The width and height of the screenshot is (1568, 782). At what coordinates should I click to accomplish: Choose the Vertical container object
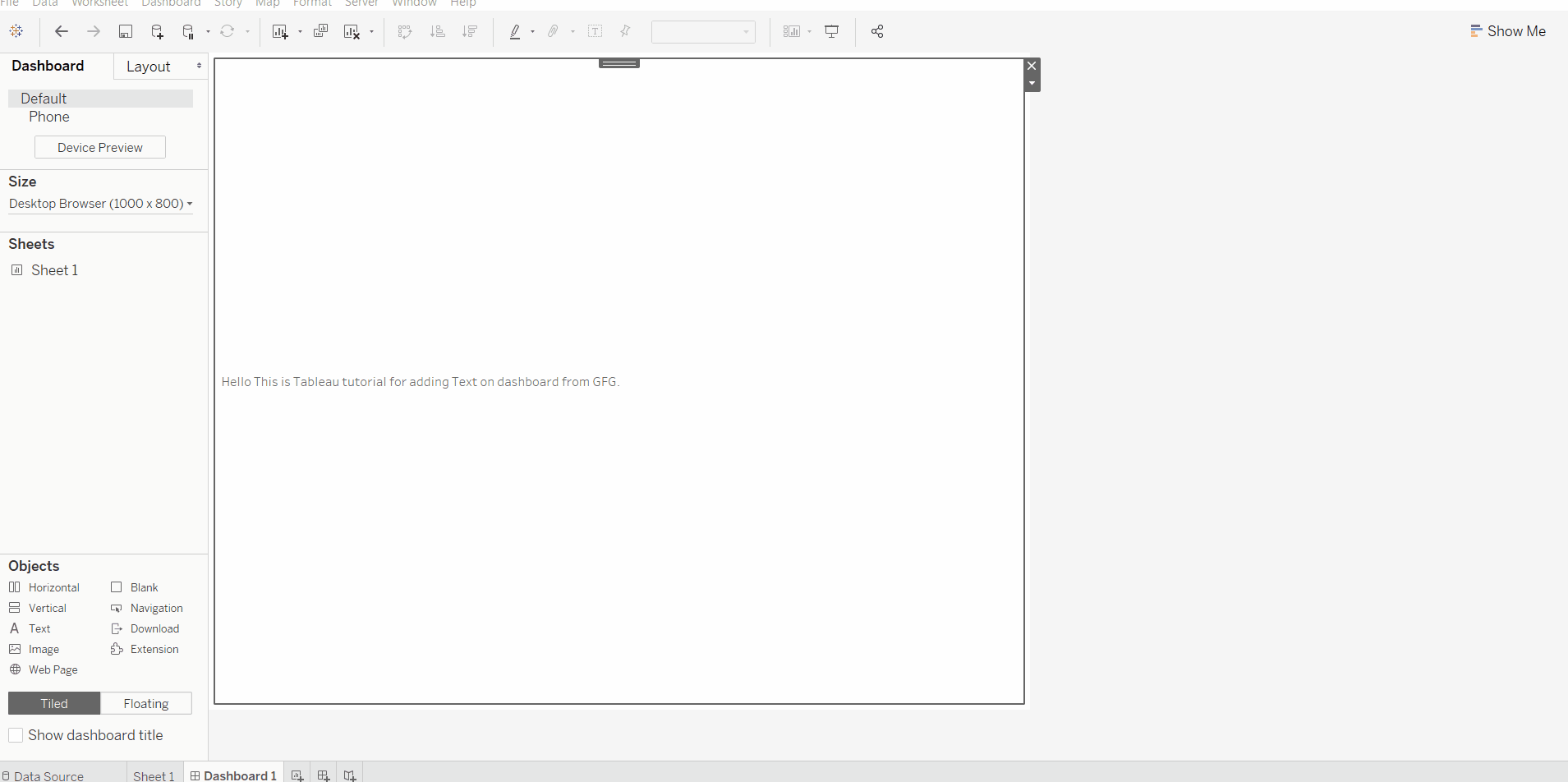[38, 608]
